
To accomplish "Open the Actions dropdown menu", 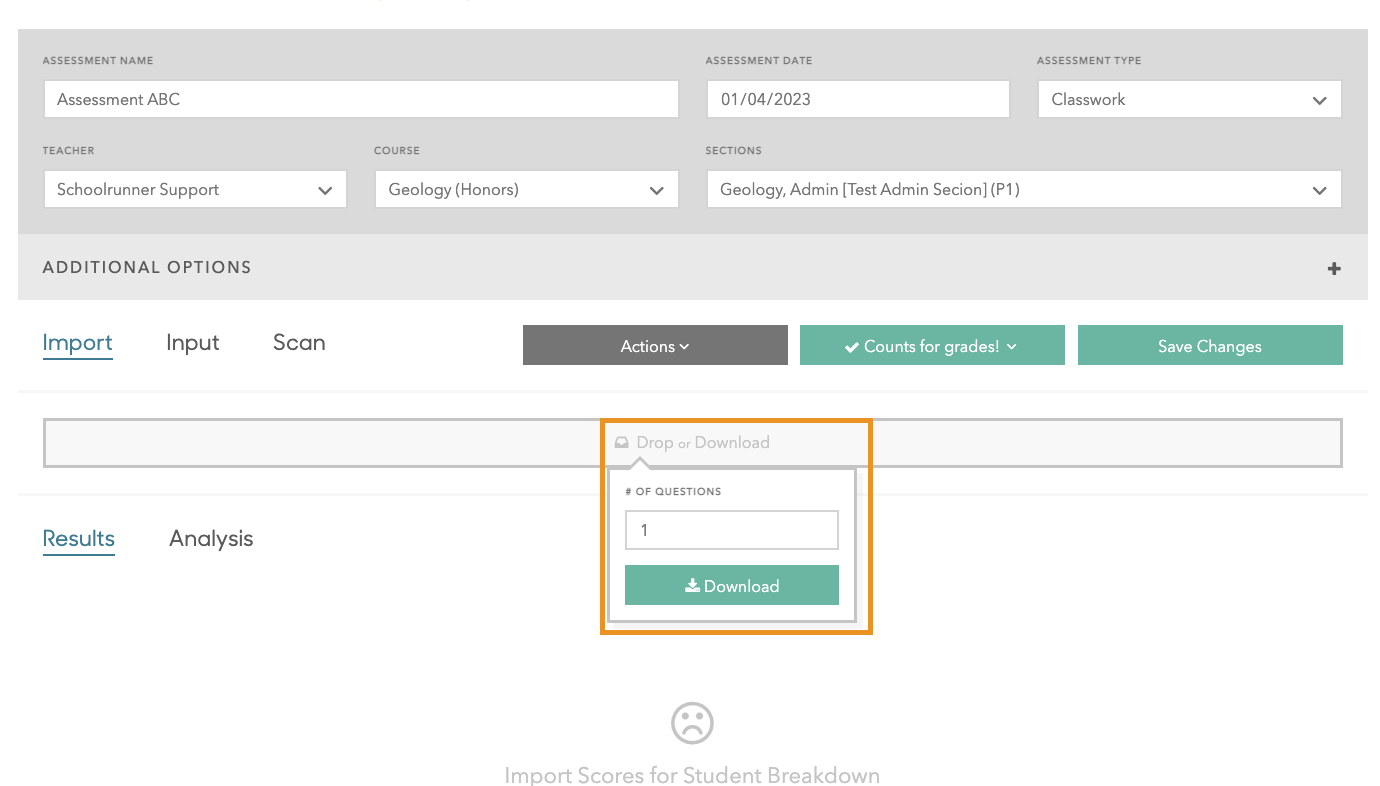I will click(654, 346).
